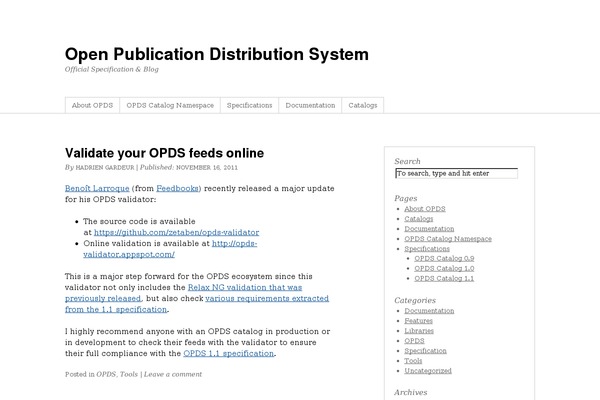Leave a comment on the post
Screen dimensions: 600x400
point(173,374)
